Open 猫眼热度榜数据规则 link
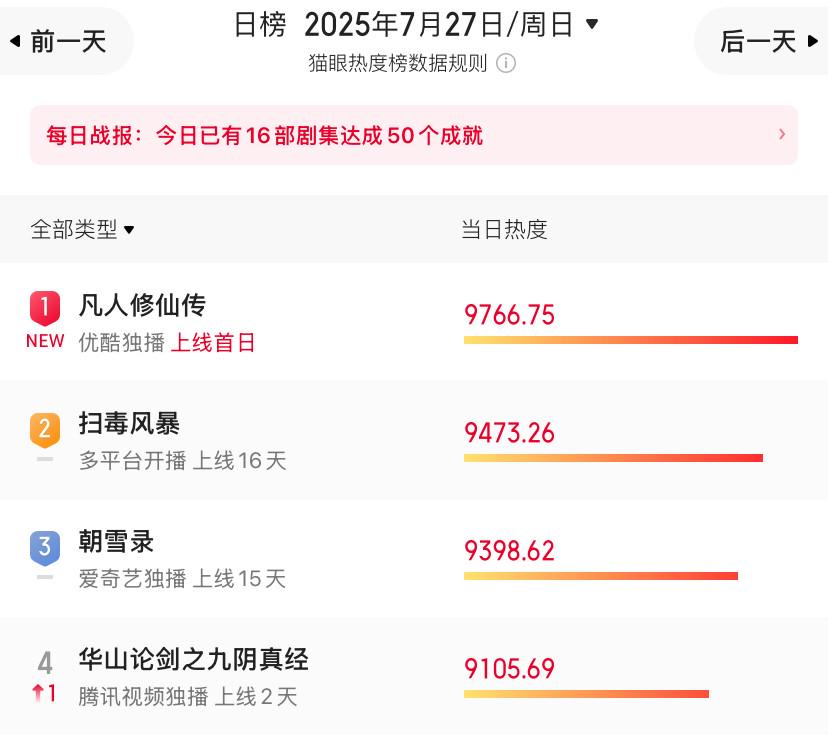Viewport: 828px width, 755px height. 398,63
